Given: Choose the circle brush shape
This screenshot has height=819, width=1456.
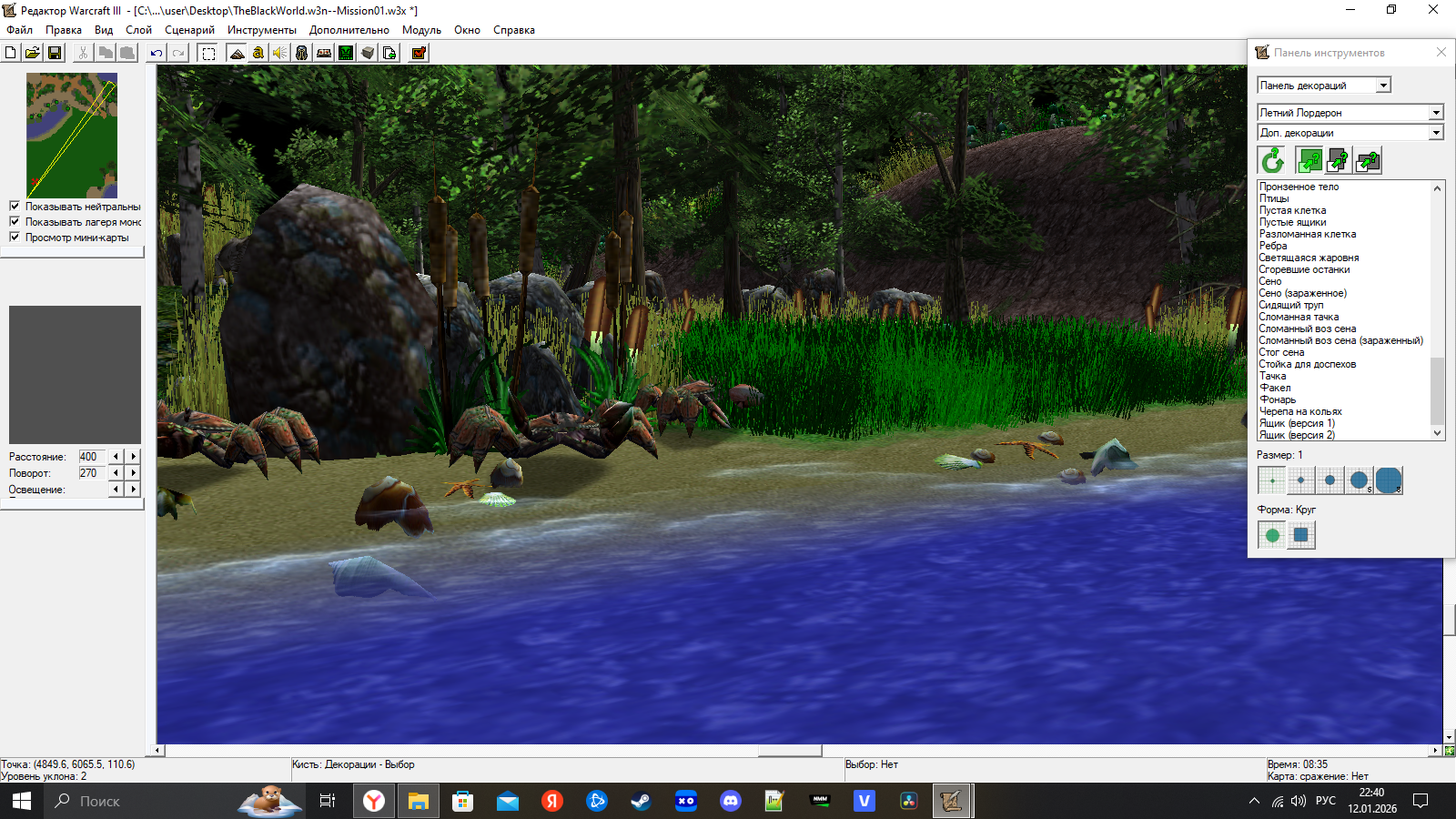Looking at the screenshot, I should [1272, 535].
